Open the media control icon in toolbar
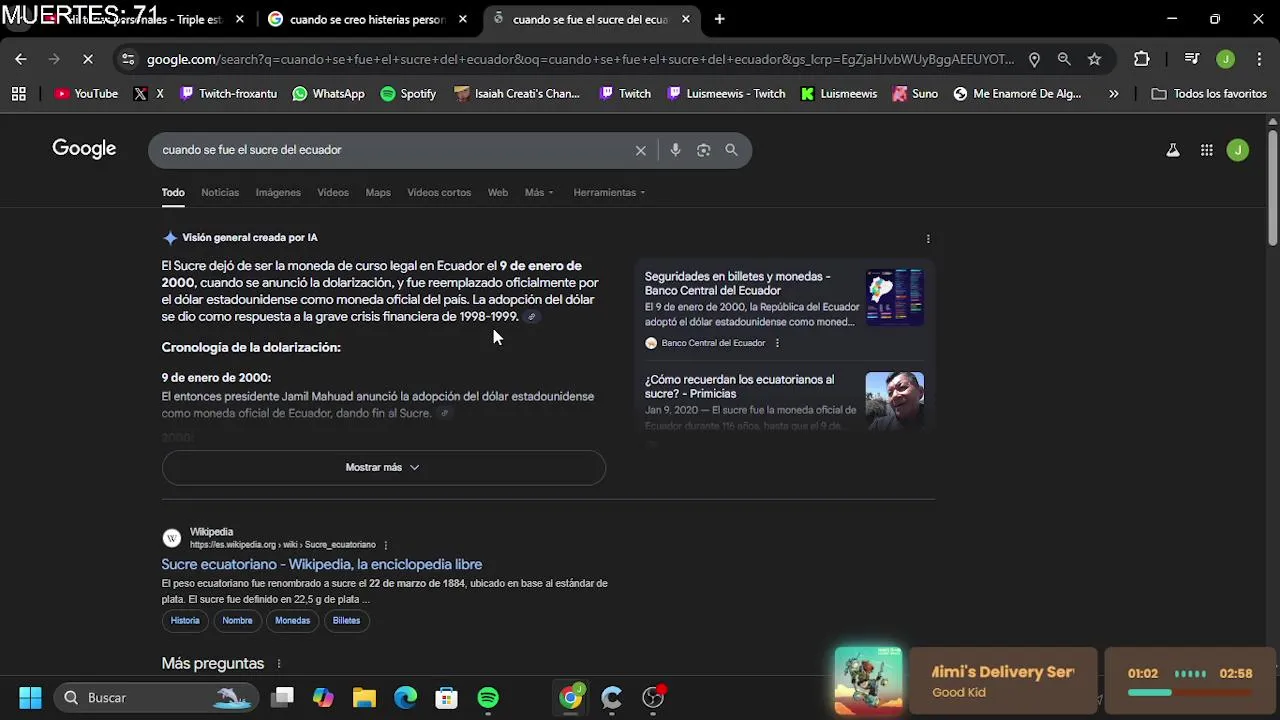The height and width of the screenshot is (720, 1280). point(1192,59)
